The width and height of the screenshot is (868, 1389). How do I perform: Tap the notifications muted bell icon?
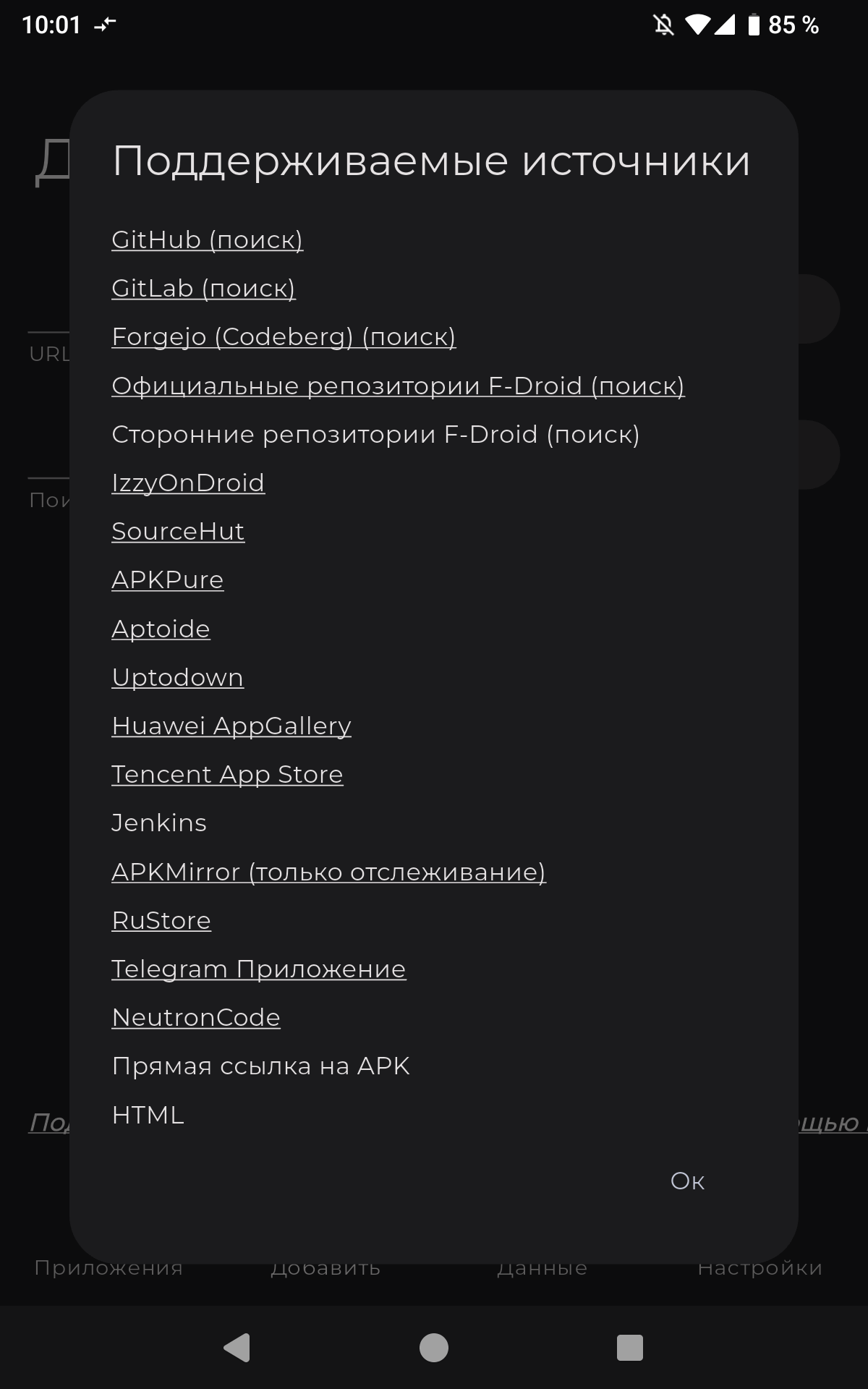pyautogui.click(x=663, y=25)
